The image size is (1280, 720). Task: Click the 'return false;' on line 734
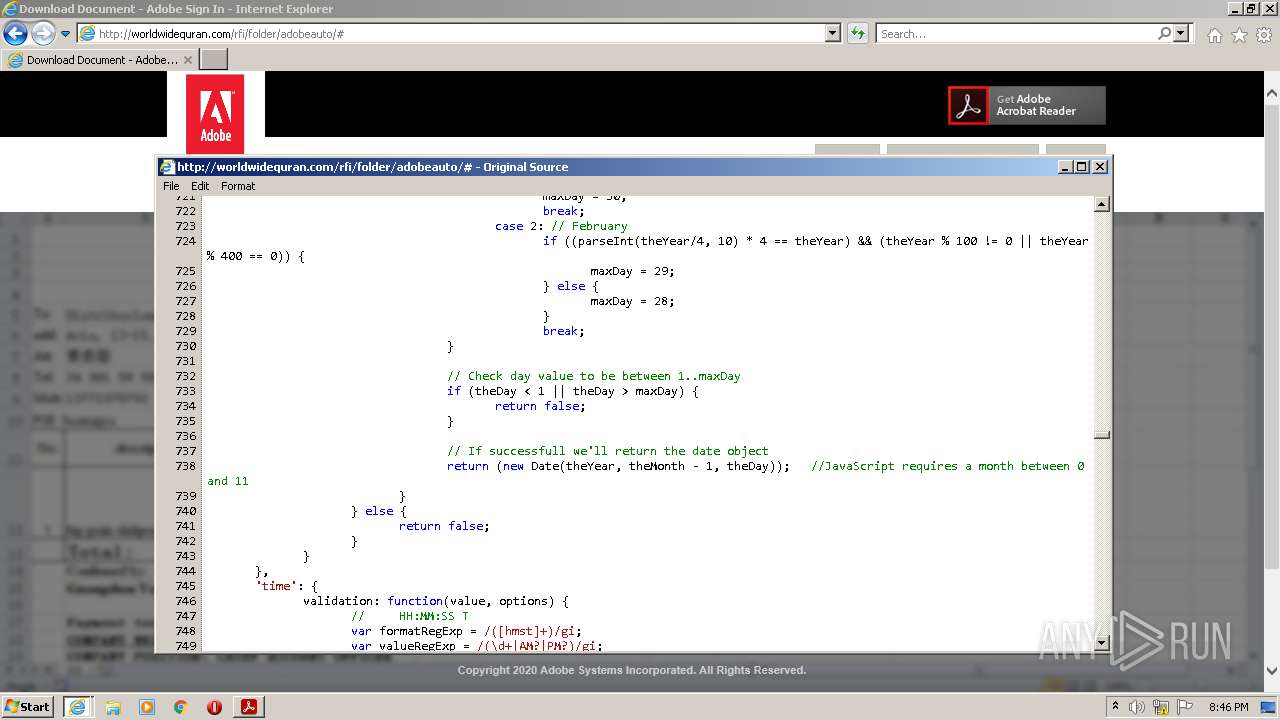click(540, 406)
